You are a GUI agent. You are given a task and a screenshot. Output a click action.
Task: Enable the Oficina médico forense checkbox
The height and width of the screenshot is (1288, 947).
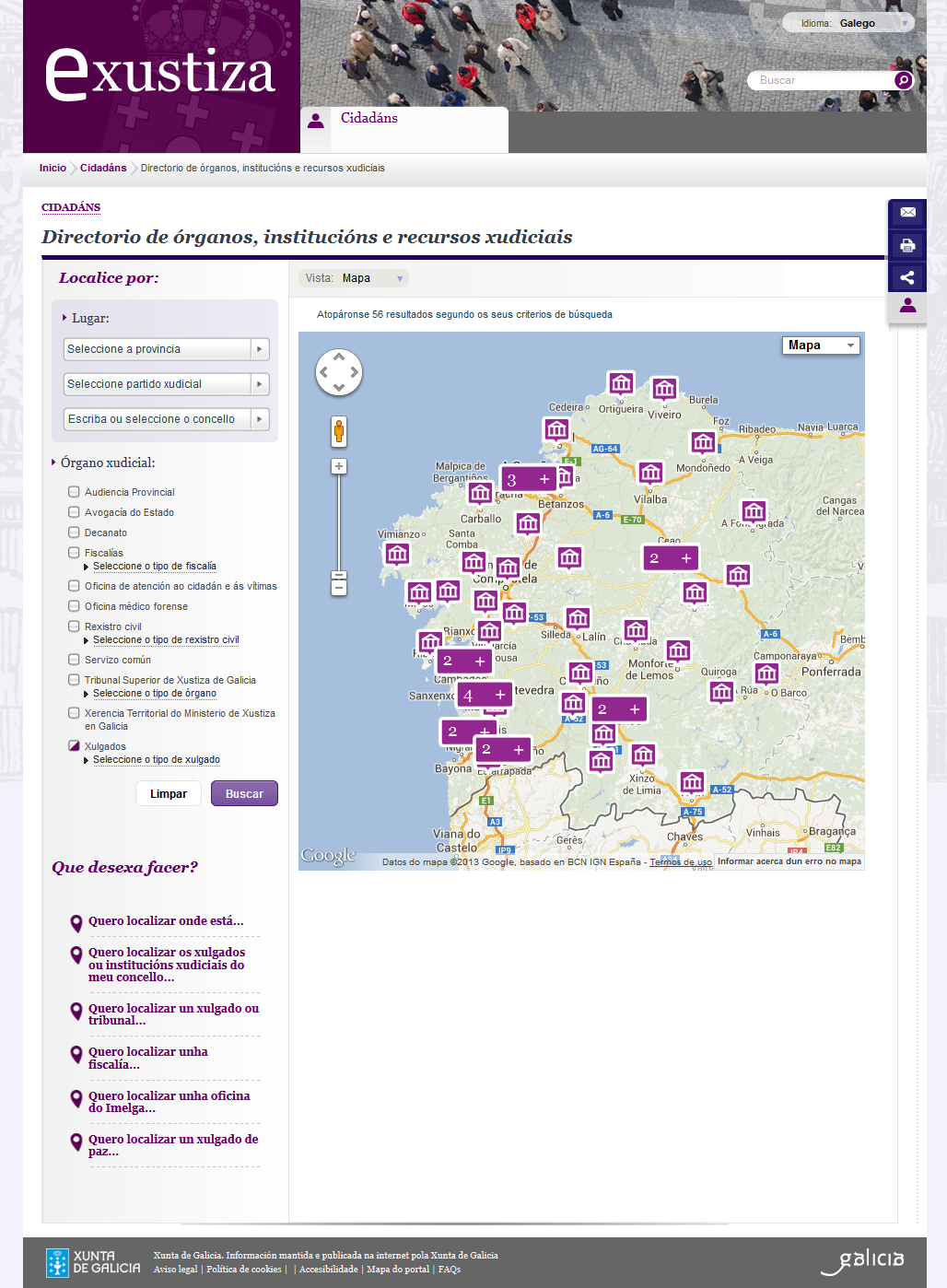74,606
